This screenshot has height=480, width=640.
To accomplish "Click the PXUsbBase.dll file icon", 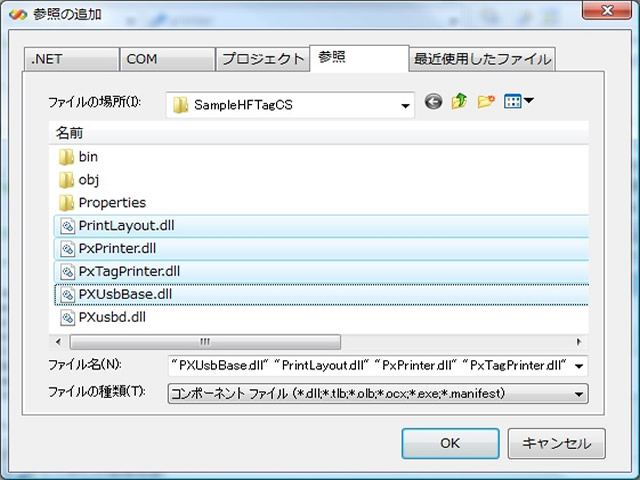I will [67, 294].
